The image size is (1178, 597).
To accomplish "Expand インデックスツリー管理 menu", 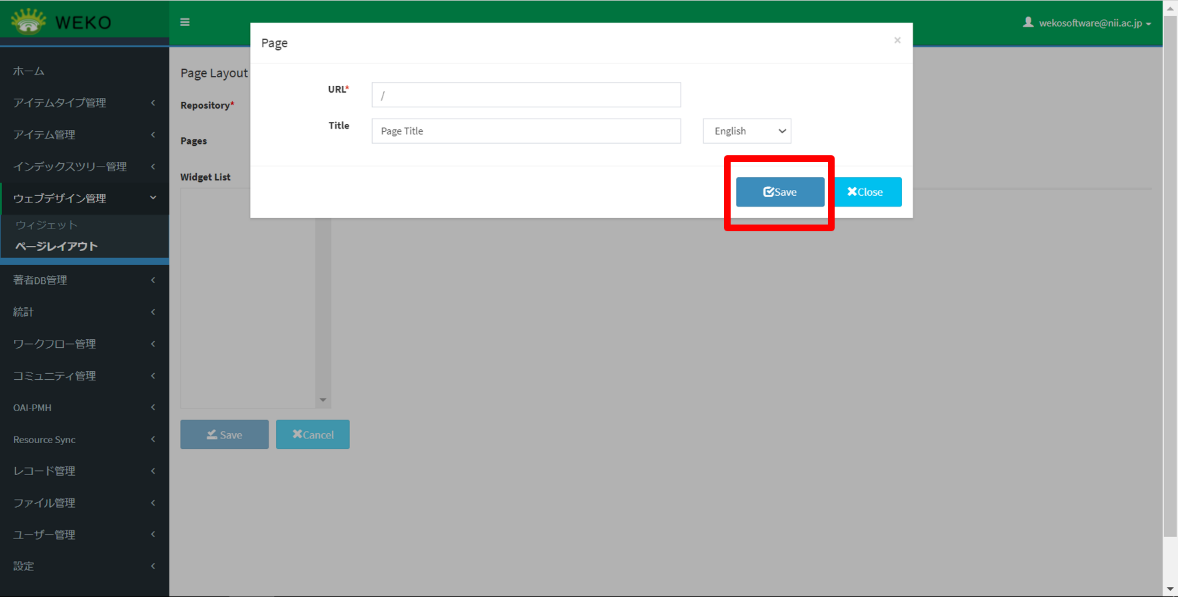I will [x=84, y=167].
